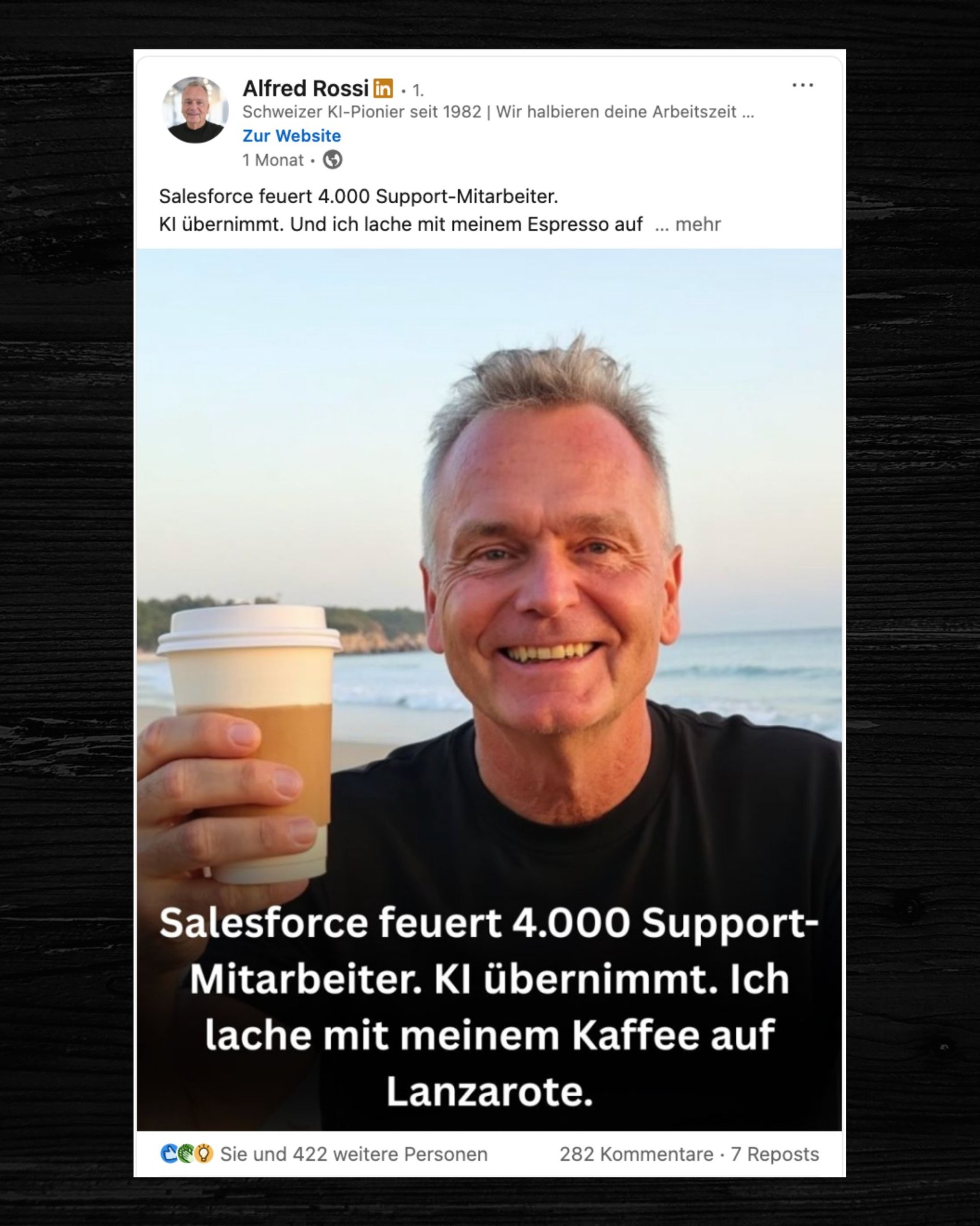
Task: Click the white "Lanzarote." caption on image
Action: [x=490, y=1091]
